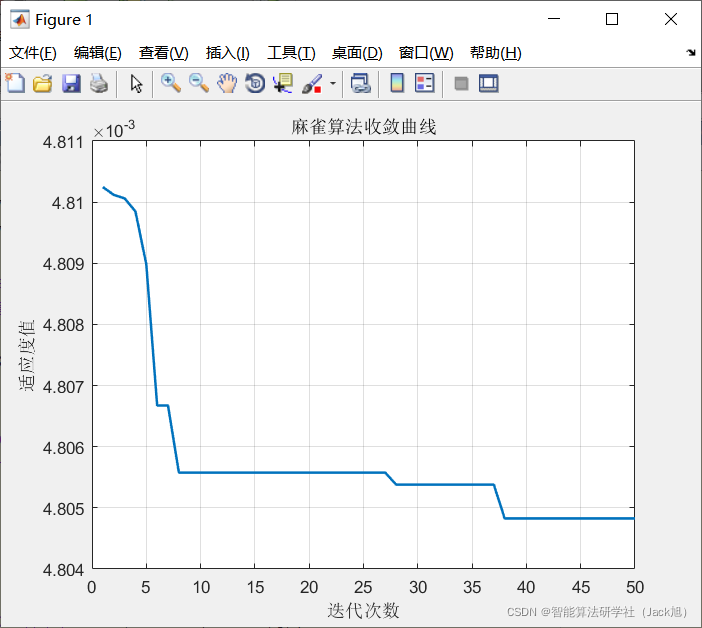Image resolution: width=702 pixels, height=628 pixels.
Task: Save the figure using floppy disk icon
Action: [71, 84]
